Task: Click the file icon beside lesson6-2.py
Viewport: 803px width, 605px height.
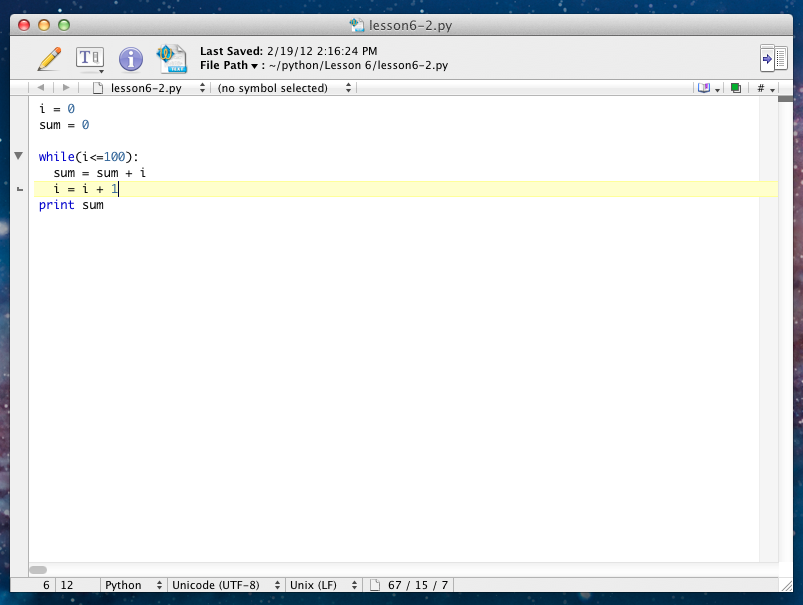Action: (x=97, y=87)
